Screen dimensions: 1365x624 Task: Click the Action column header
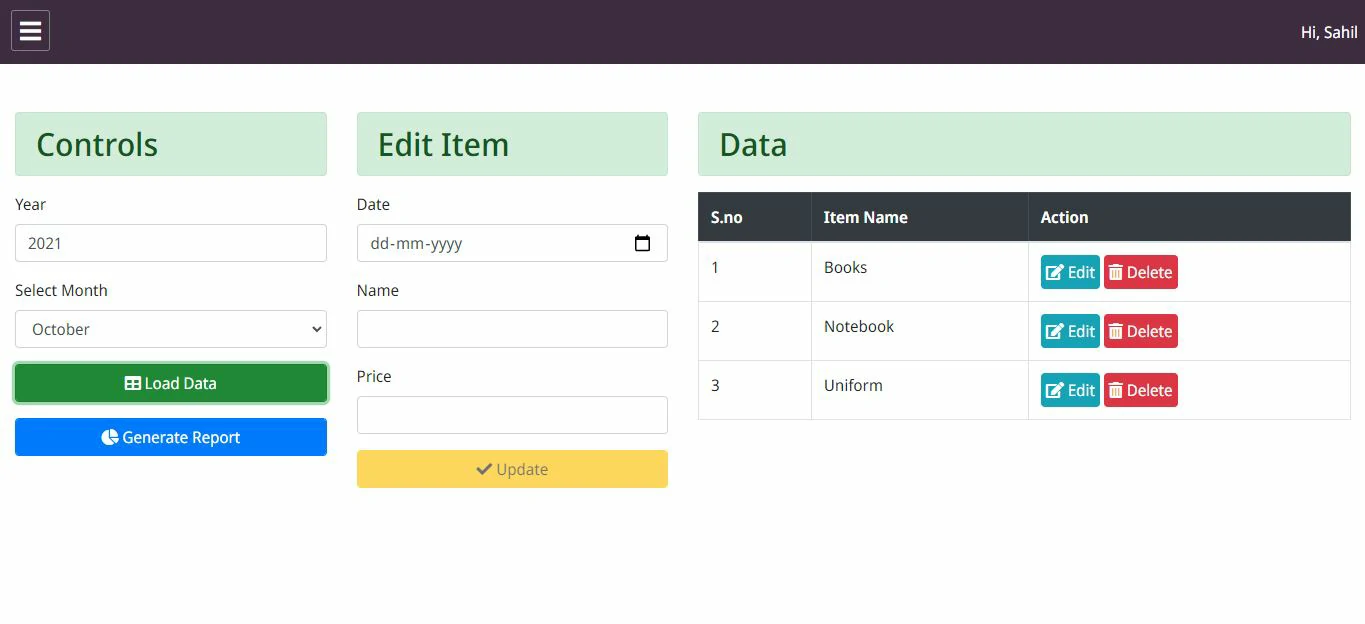click(1064, 217)
